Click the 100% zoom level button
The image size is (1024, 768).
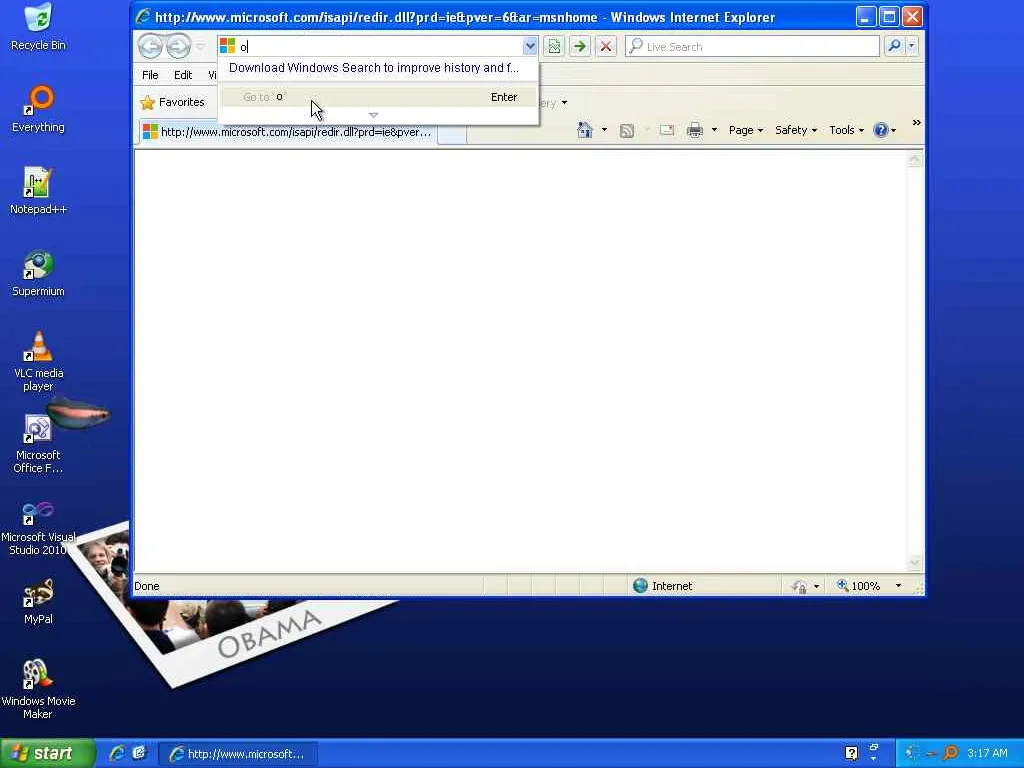coord(859,586)
